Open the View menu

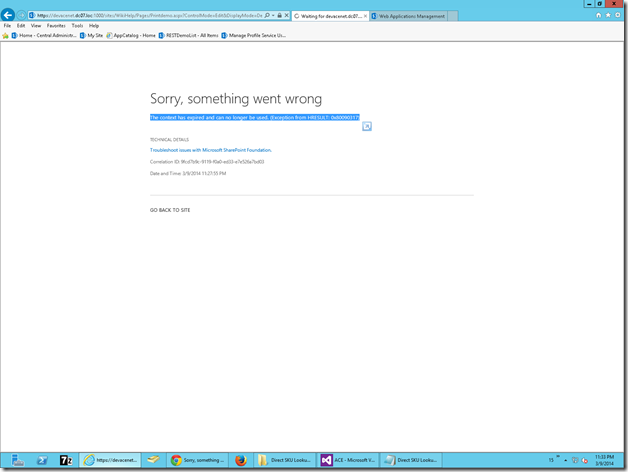pyautogui.click(x=36, y=26)
